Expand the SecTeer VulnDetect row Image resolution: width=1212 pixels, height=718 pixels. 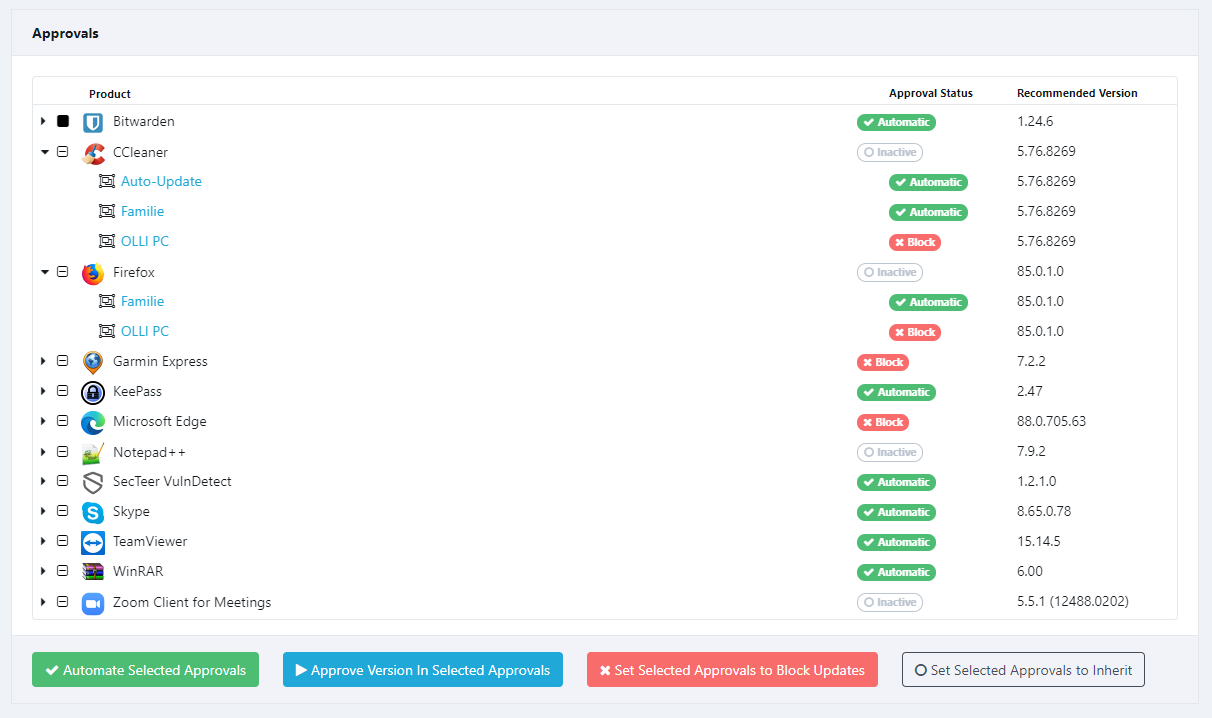tap(43, 481)
